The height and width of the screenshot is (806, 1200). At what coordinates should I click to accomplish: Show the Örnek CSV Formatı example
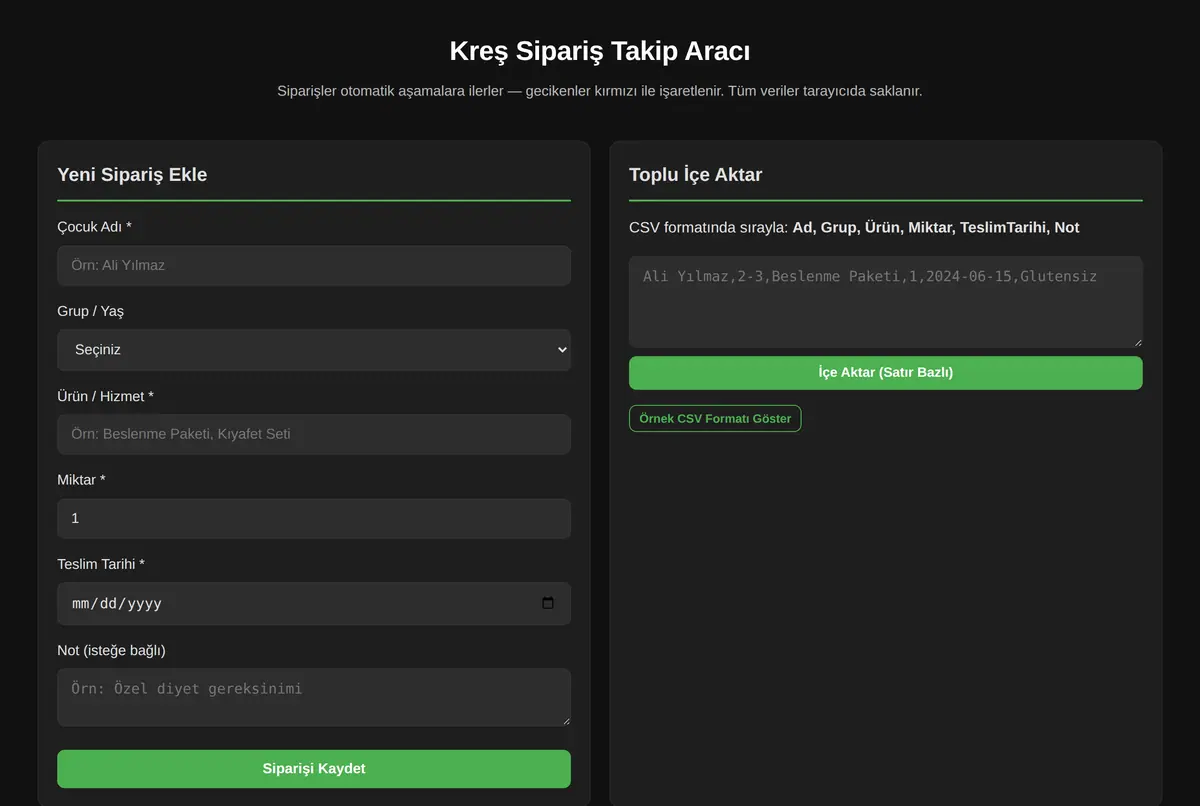[x=715, y=418]
